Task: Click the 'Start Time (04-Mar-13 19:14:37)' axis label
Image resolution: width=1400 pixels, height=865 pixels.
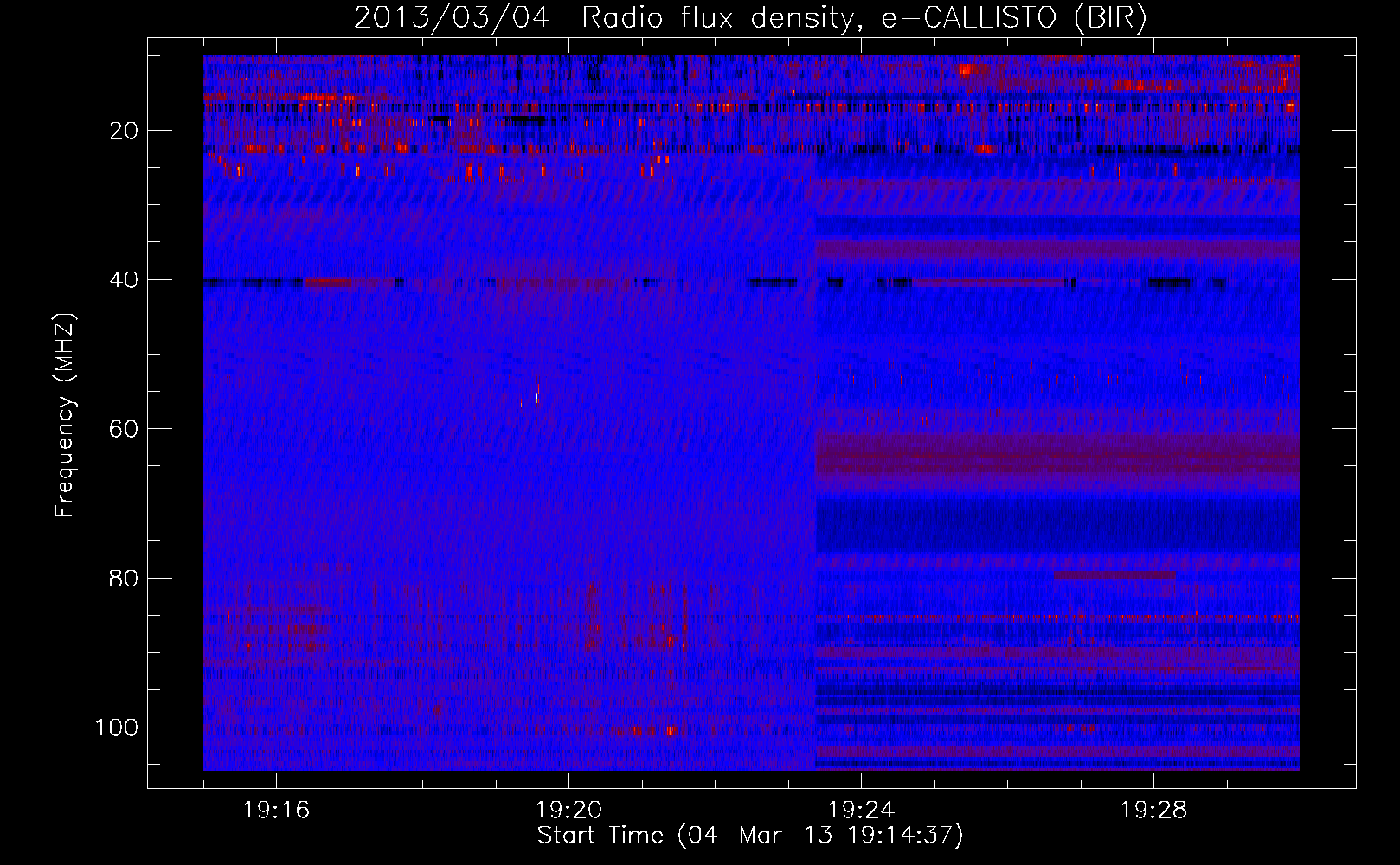Action: (750, 836)
